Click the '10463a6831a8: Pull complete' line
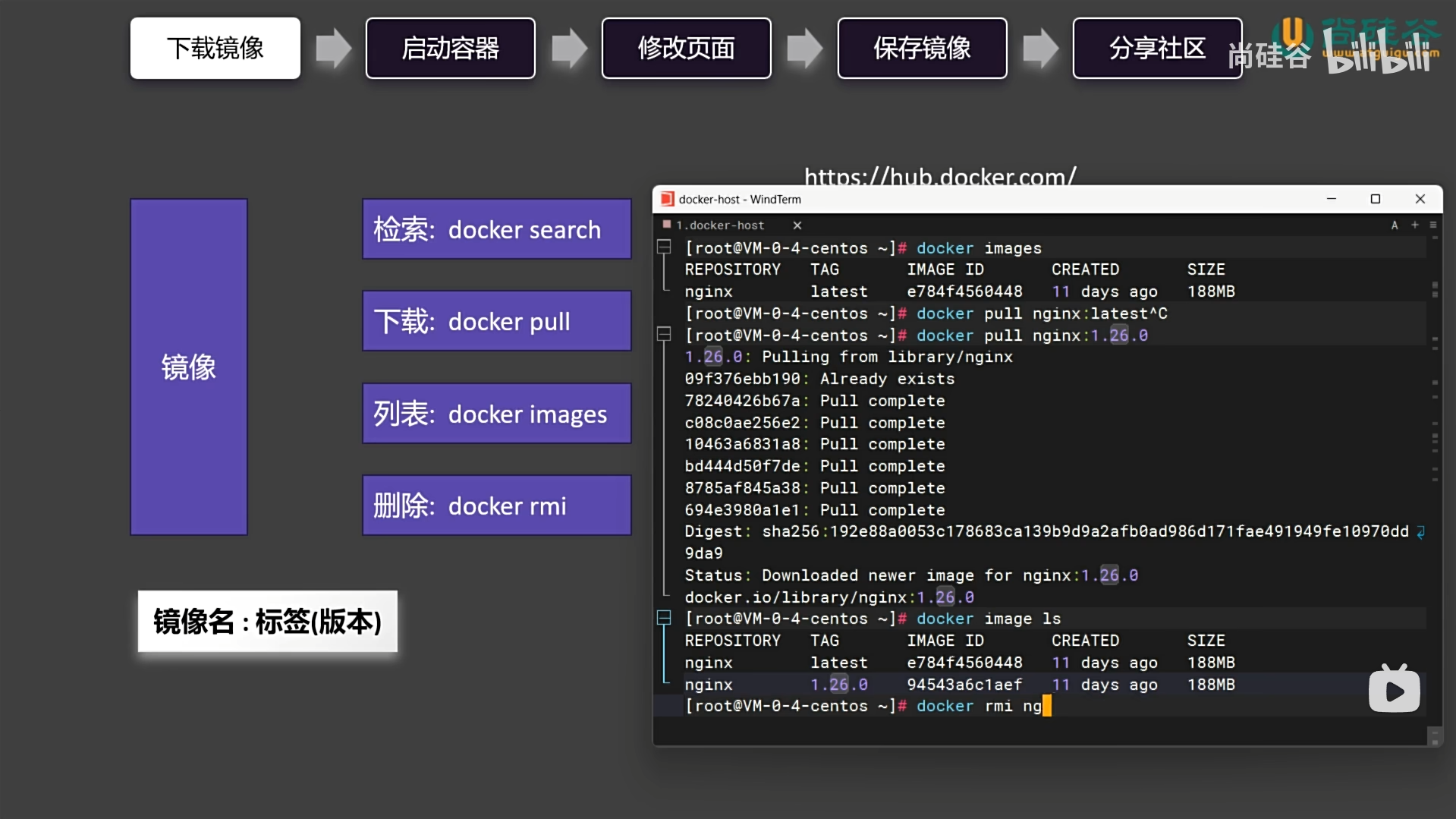Image resolution: width=1456 pixels, height=819 pixels. pyautogui.click(x=815, y=444)
